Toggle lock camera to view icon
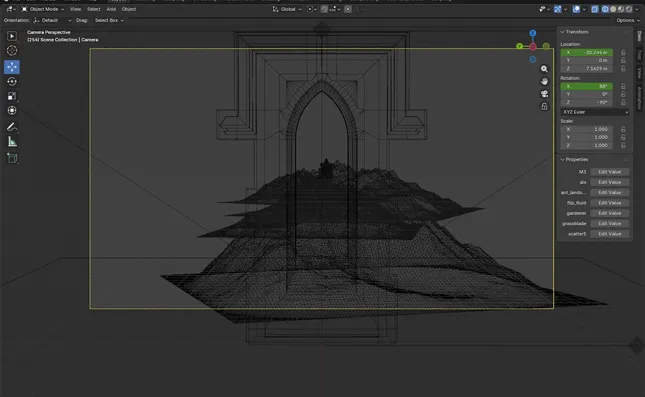 [x=544, y=107]
